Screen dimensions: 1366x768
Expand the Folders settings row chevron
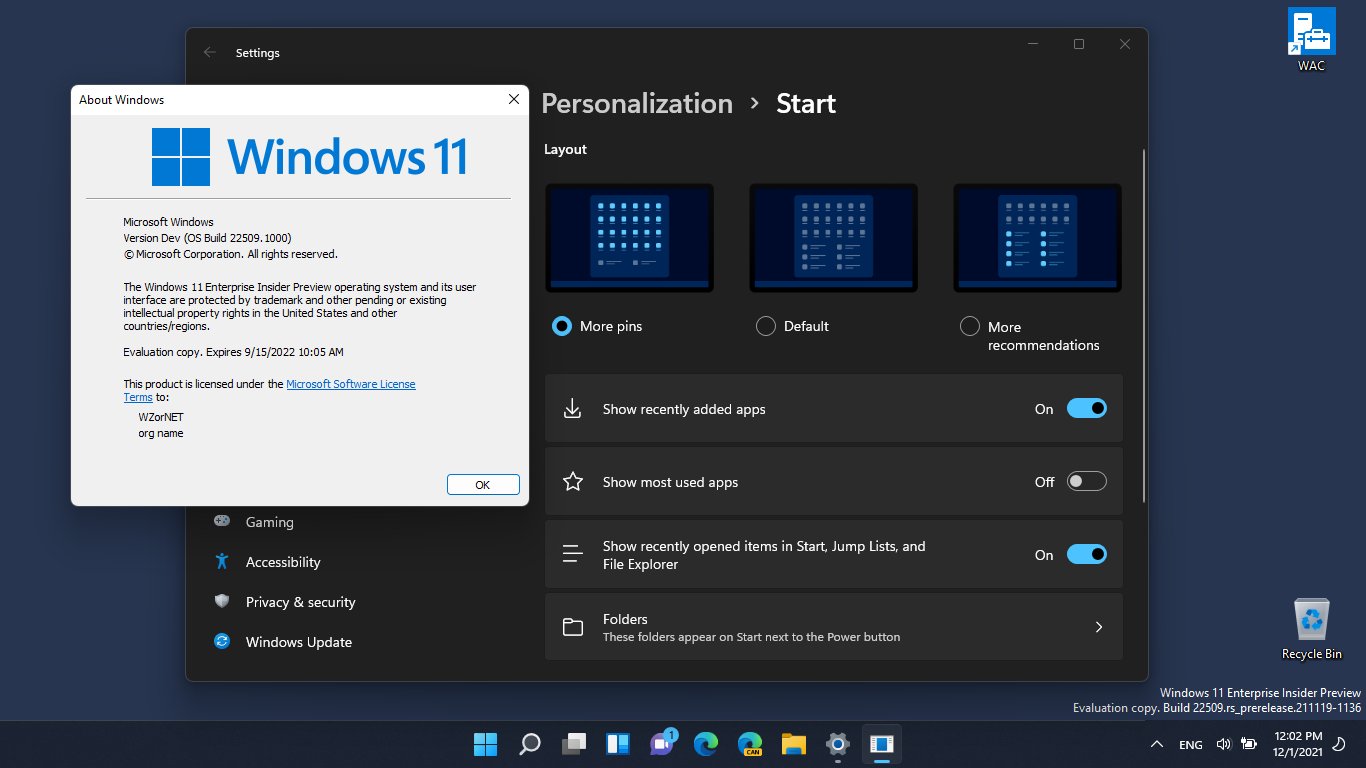point(1098,627)
